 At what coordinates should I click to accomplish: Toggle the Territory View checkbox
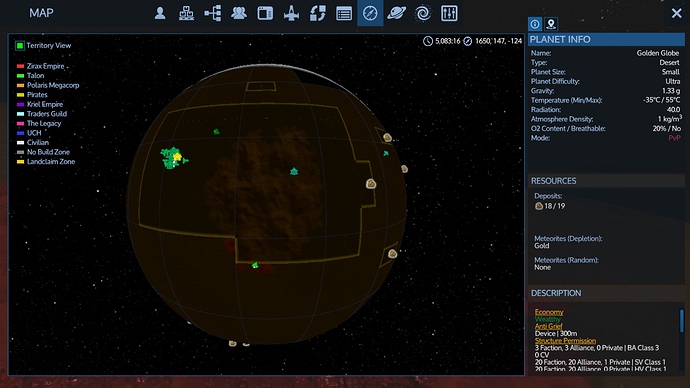pos(20,45)
